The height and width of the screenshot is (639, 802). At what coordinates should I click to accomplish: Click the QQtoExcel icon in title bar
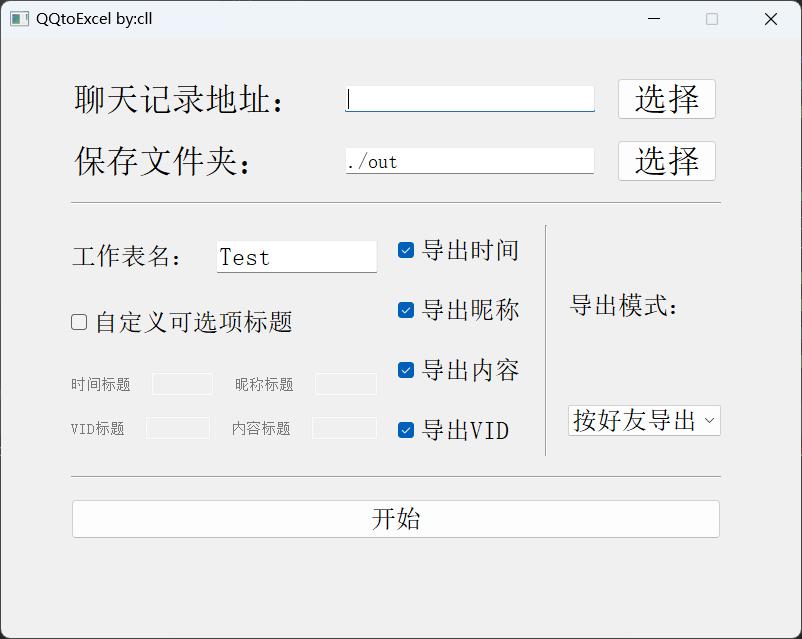[x=18, y=18]
